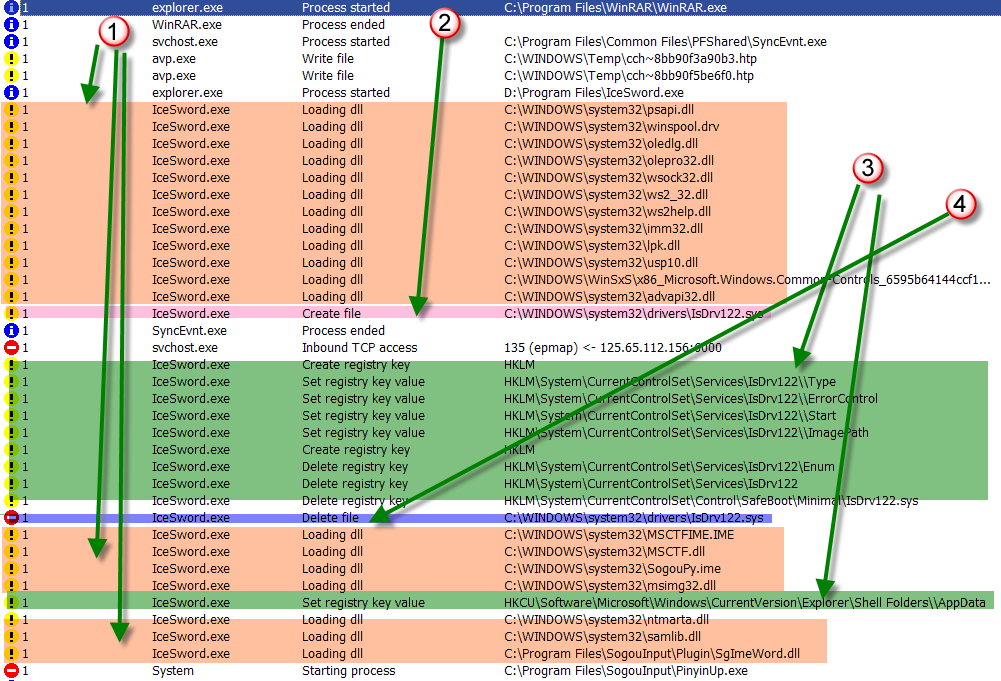Screen dimensions: 1001x681
Task: Click the warning icon on the Create file row
Action: coord(11,313)
